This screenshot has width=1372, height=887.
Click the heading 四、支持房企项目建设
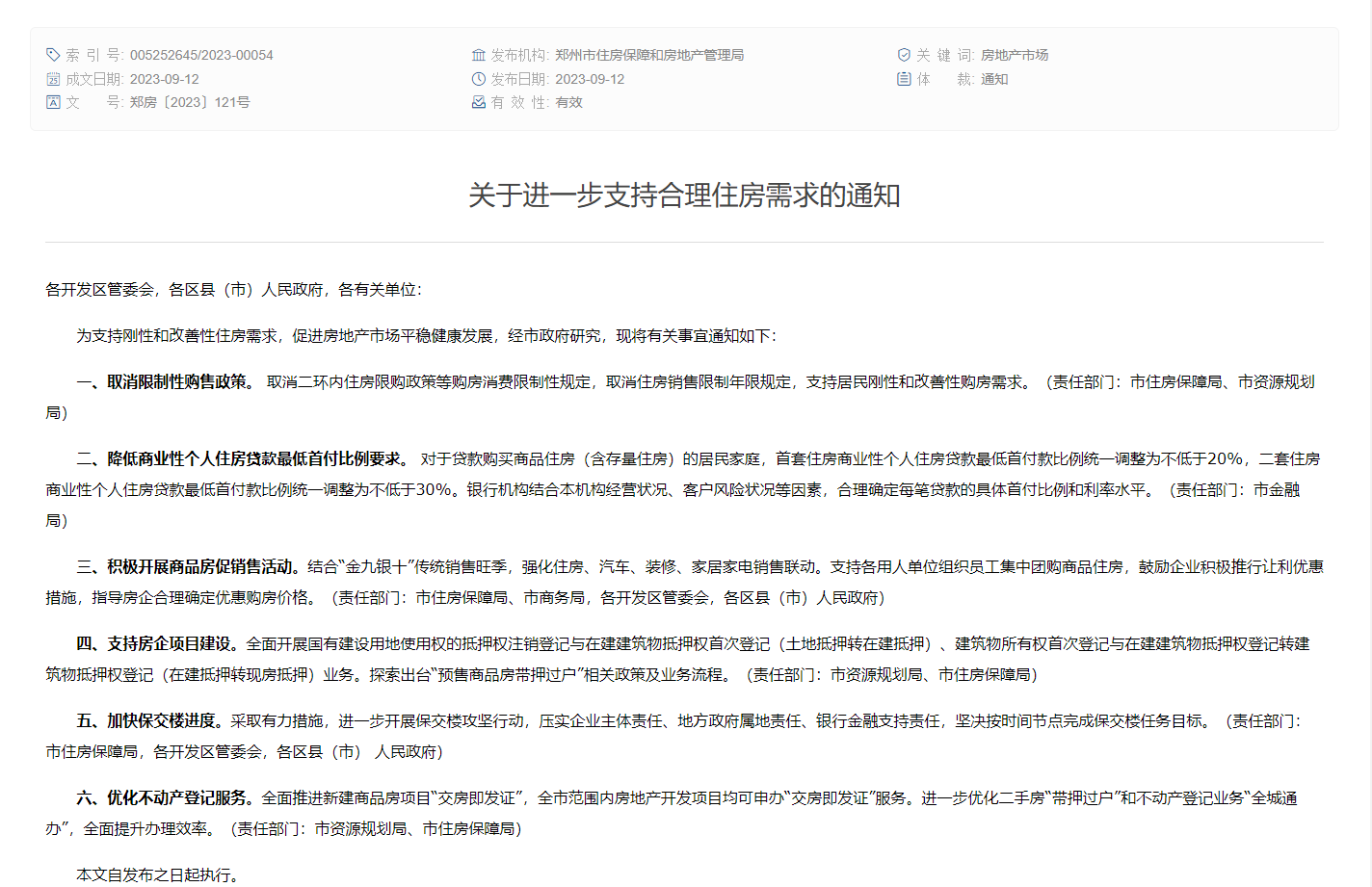(x=157, y=643)
